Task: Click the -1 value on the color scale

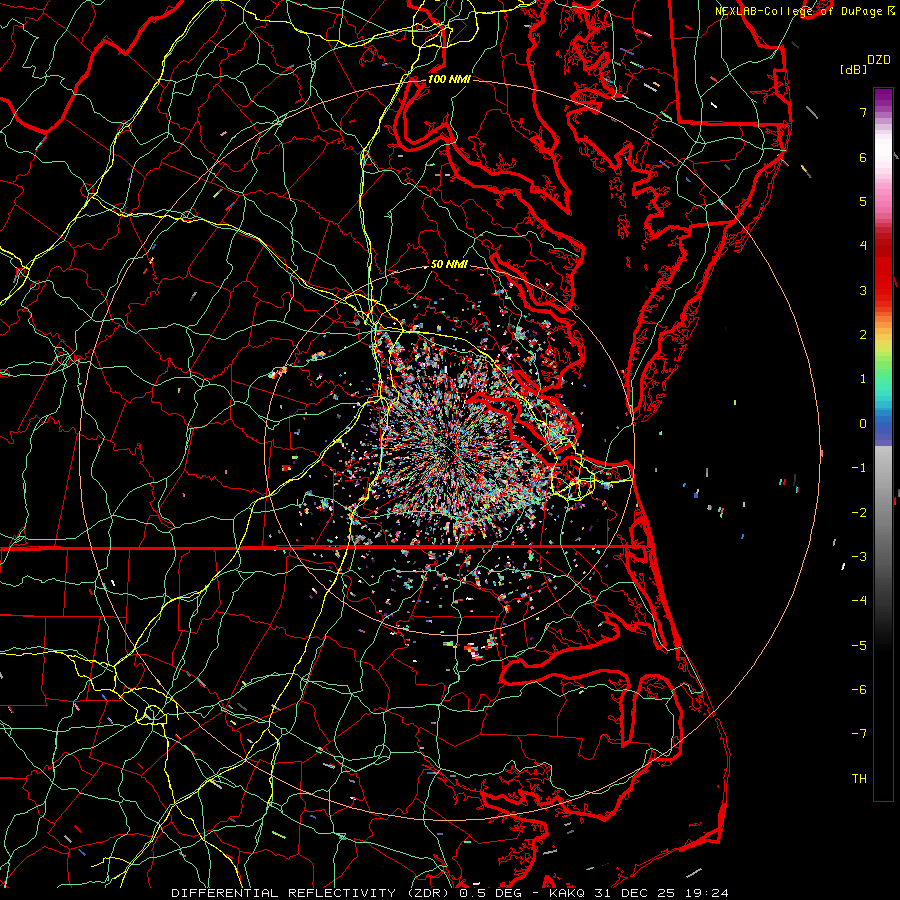Action: (x=859, y=468)
